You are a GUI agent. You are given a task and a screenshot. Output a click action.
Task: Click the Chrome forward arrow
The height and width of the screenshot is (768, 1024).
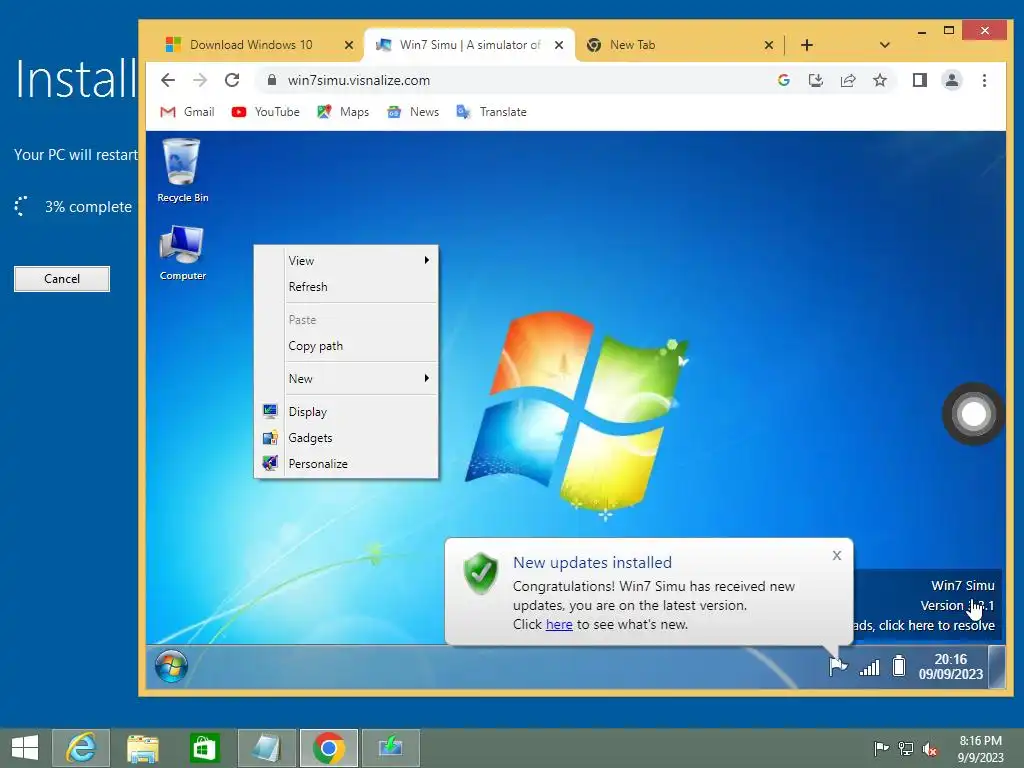(x=200, y=80)
